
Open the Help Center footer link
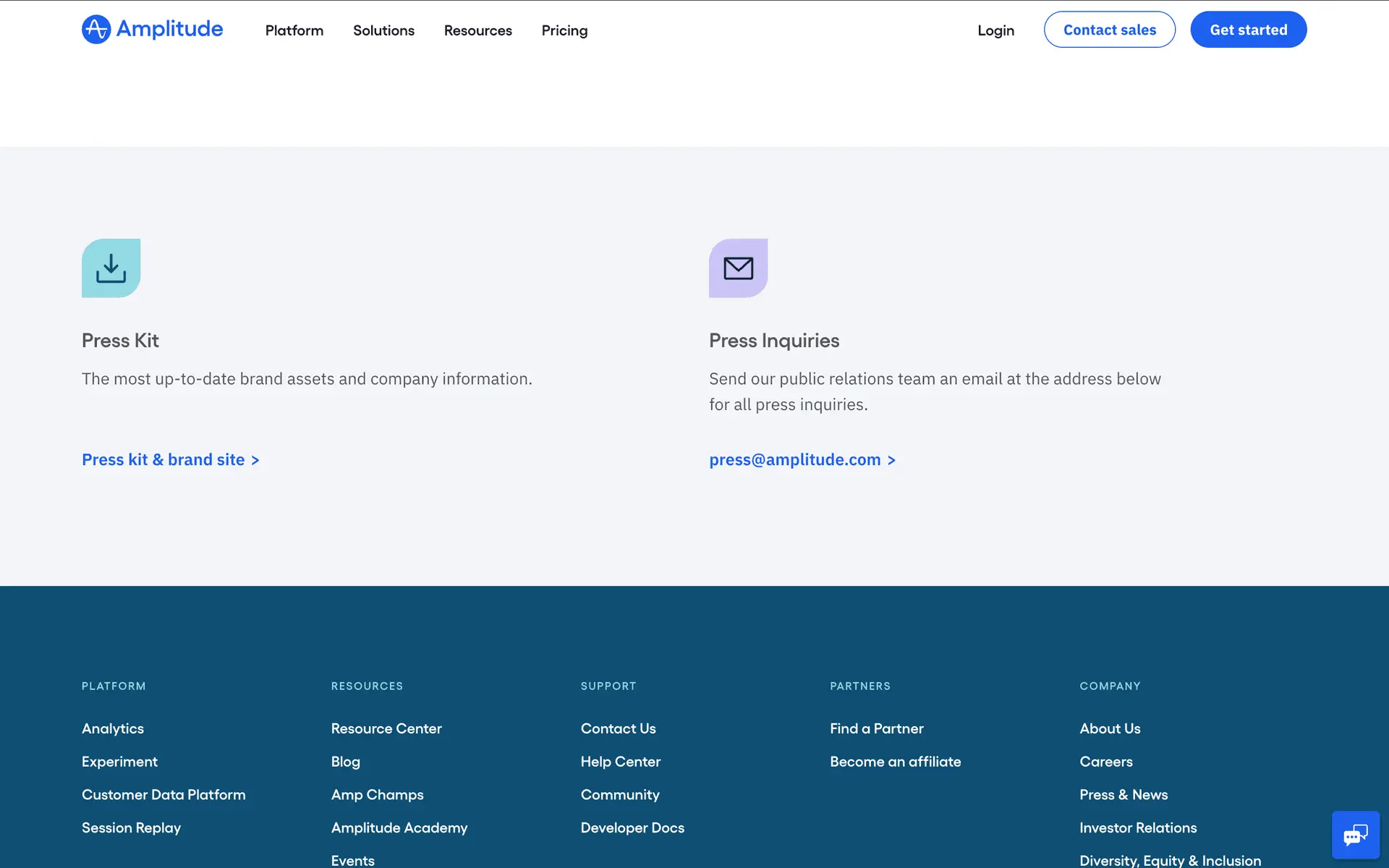(621, 762)
